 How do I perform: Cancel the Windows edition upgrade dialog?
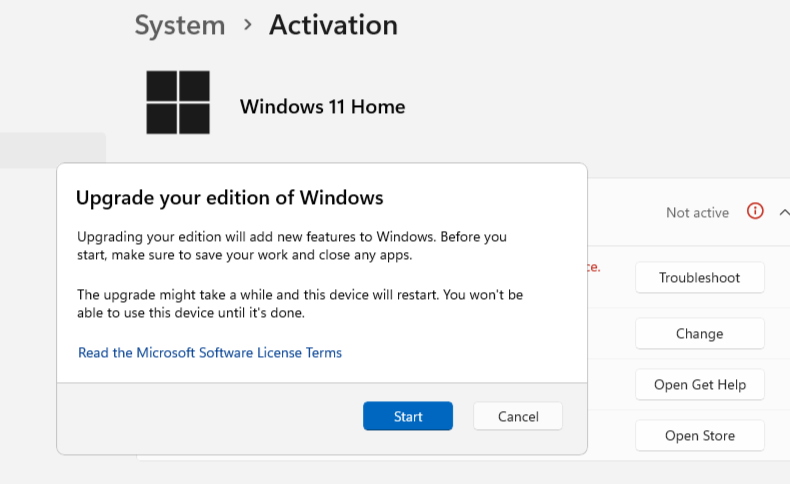coord(518,416)
